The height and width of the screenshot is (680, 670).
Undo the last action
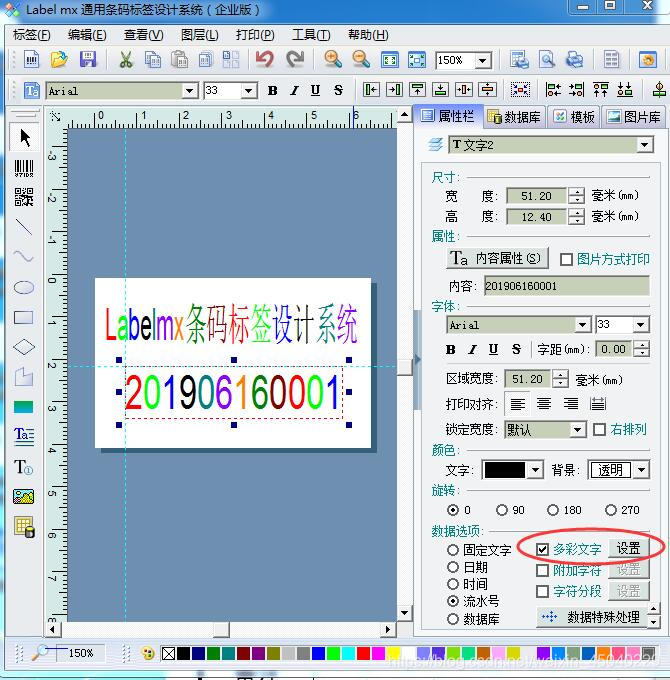coord(265,59)
